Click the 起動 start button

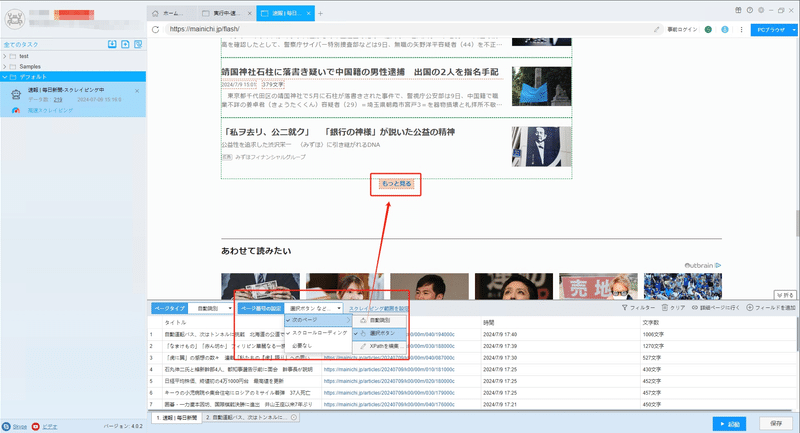point(729,424)
